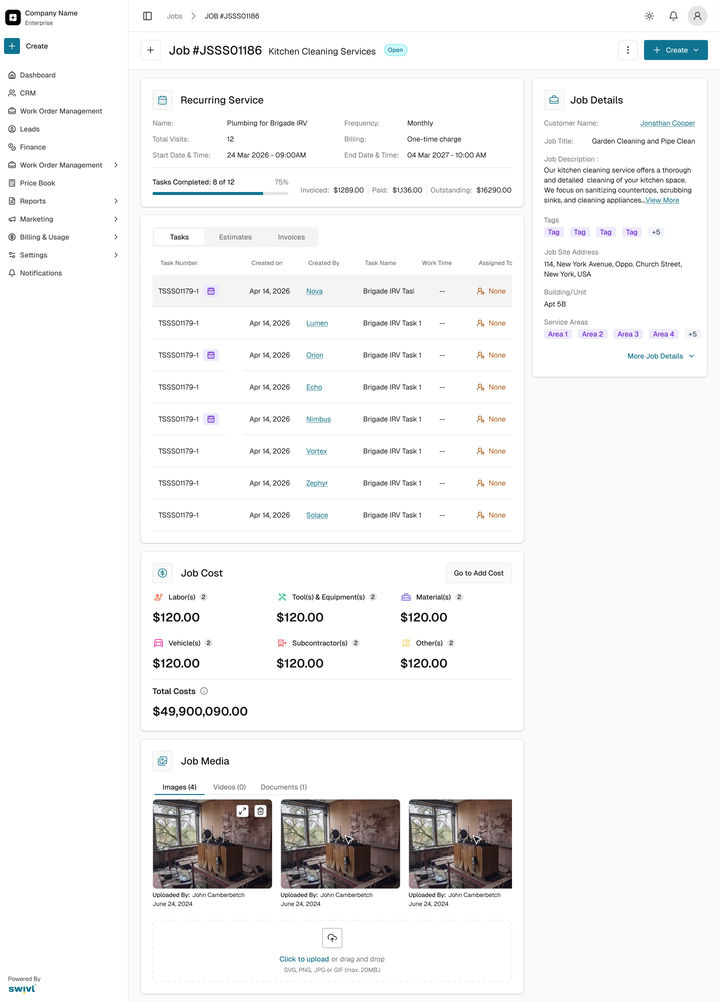Open creator link Nova
The height and width of the screenshot is (1002, 720).
[314, 291]
